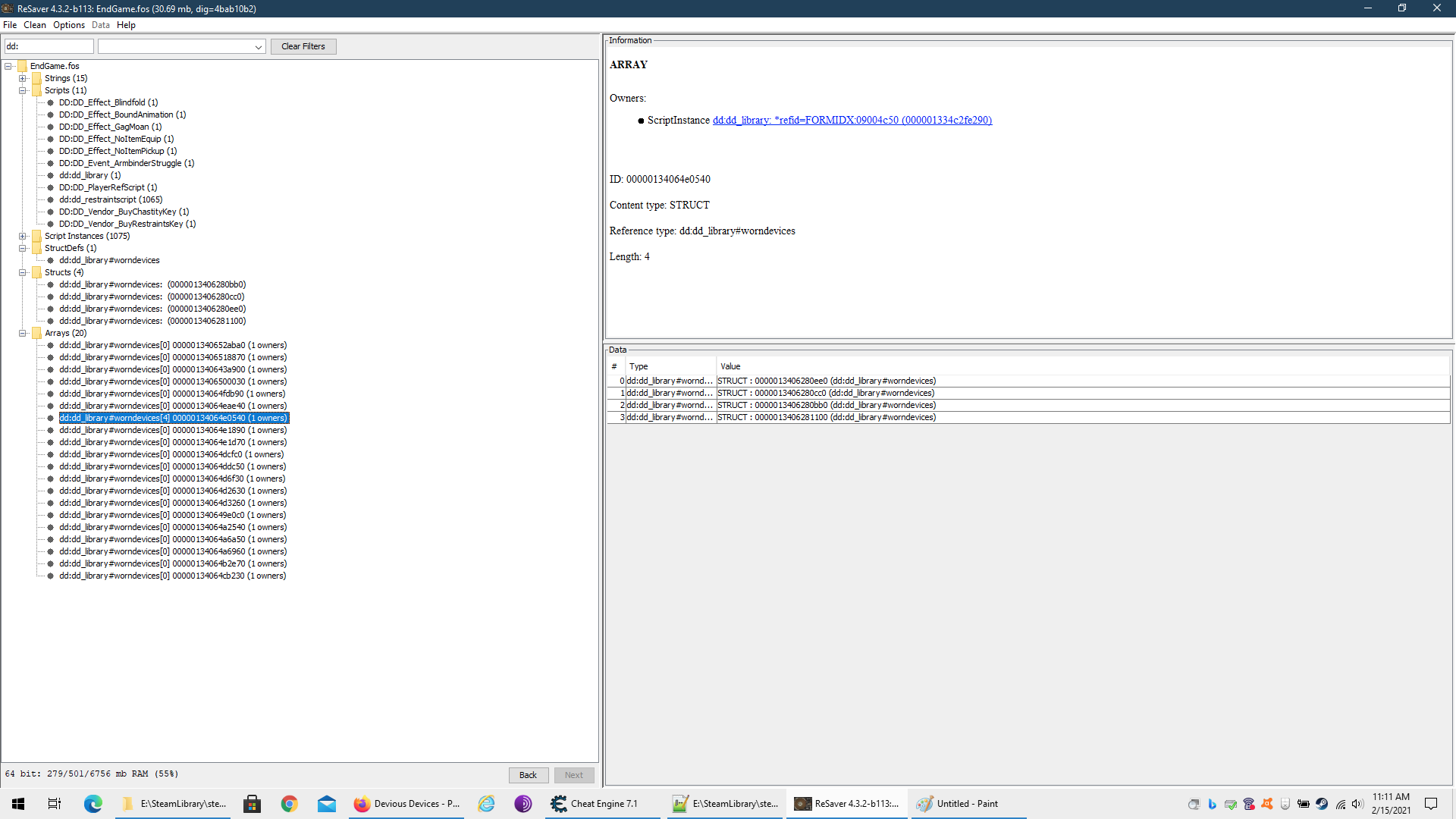Open Tor Browser taskbar icon
The height and width of the screenshot is (819, 1456).
pyautogui.click(x=523, y=804)
